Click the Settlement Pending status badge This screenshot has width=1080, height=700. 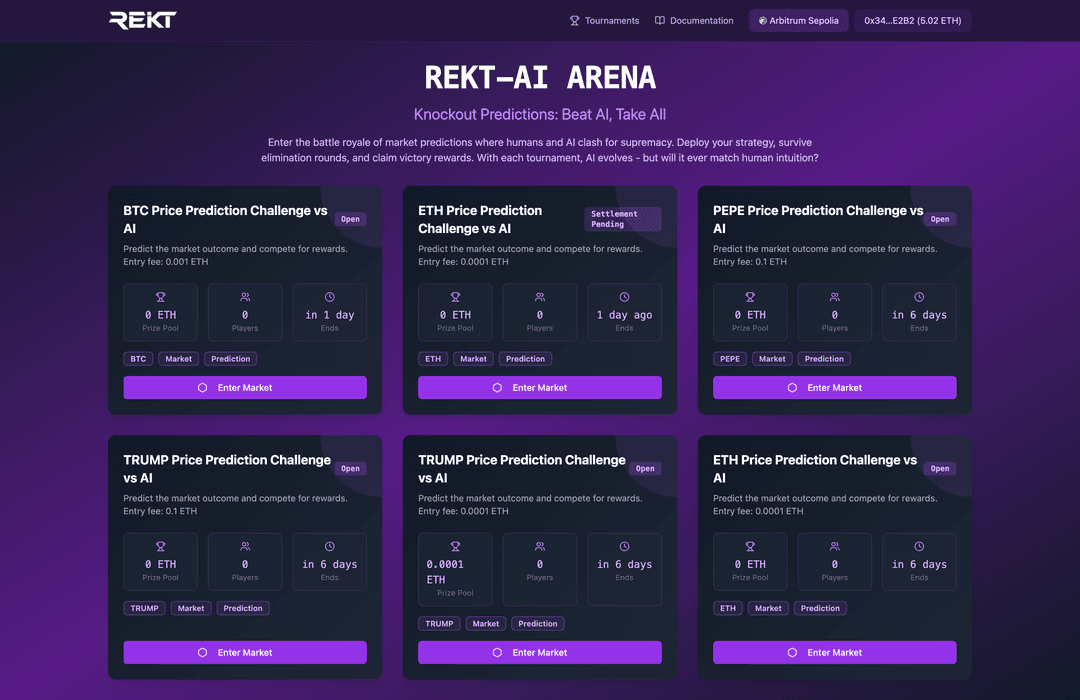click(x=622, y=219)
